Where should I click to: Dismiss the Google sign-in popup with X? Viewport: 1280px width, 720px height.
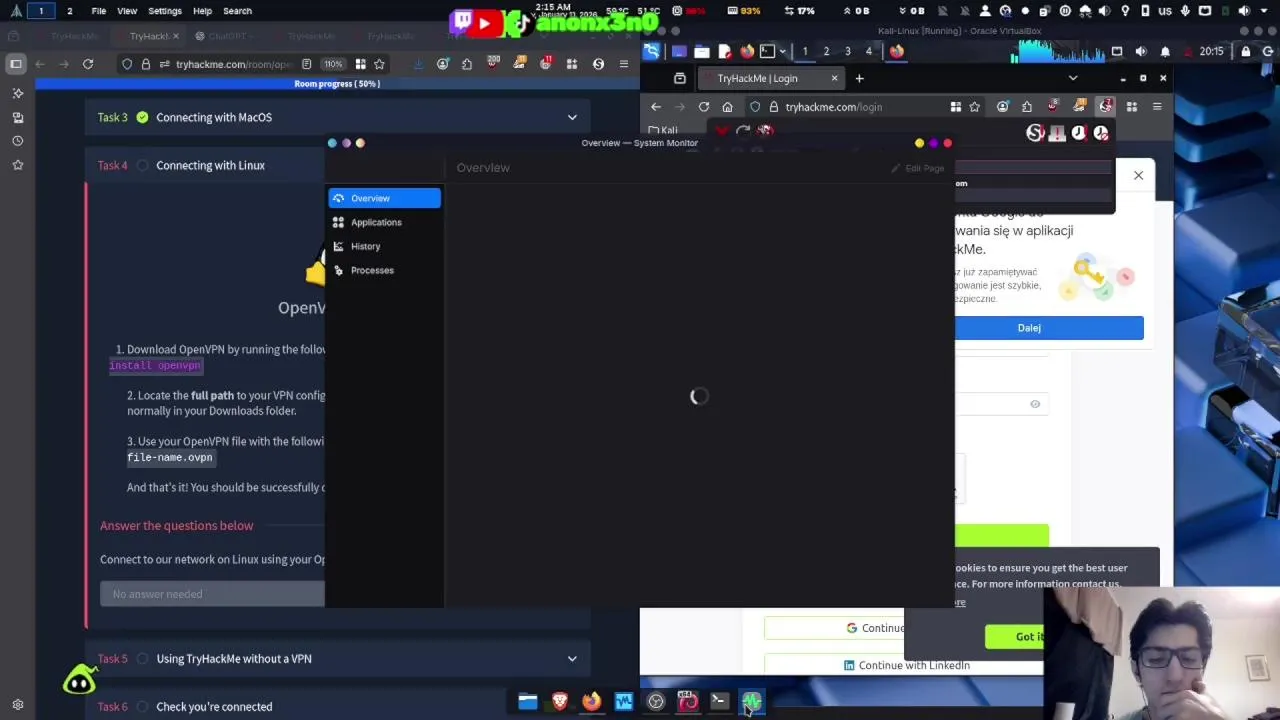click(x=1138, y=176)
